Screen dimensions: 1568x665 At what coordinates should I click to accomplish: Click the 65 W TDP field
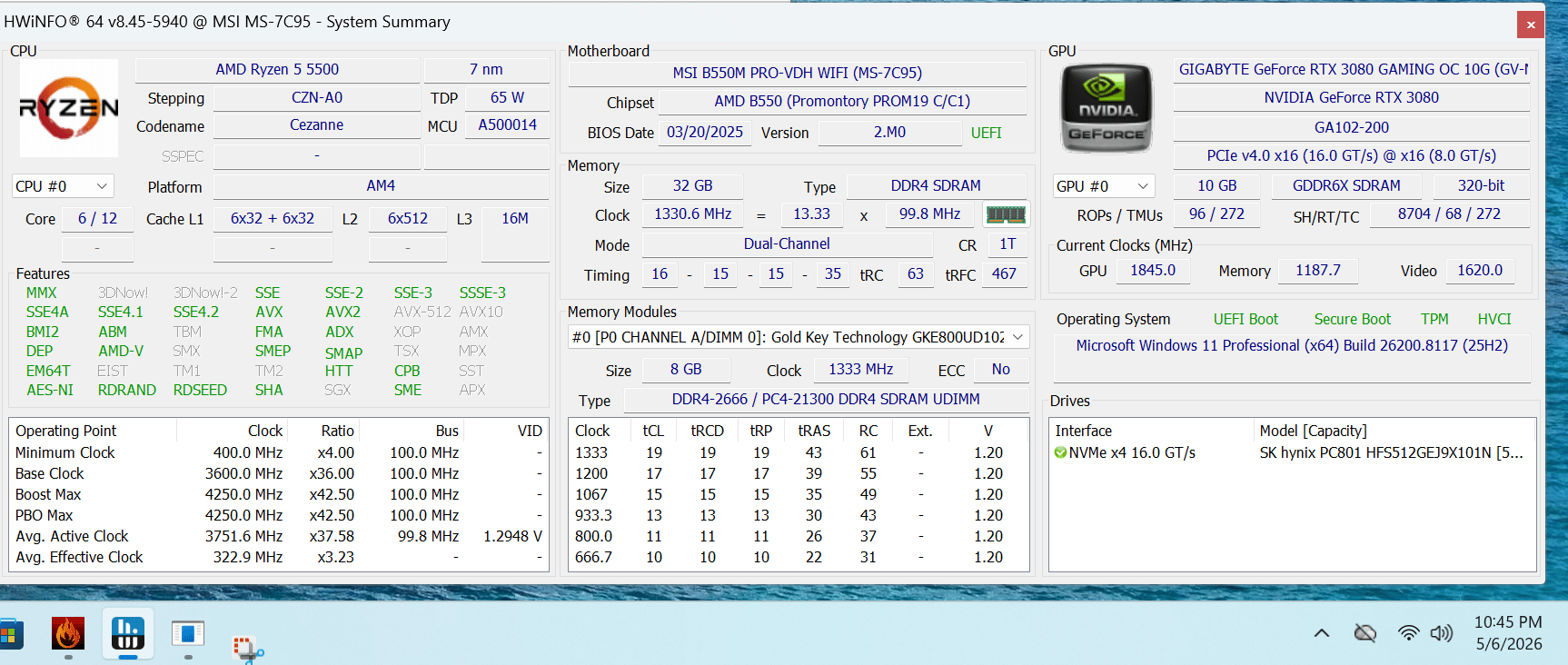click(x=507, y=97)
